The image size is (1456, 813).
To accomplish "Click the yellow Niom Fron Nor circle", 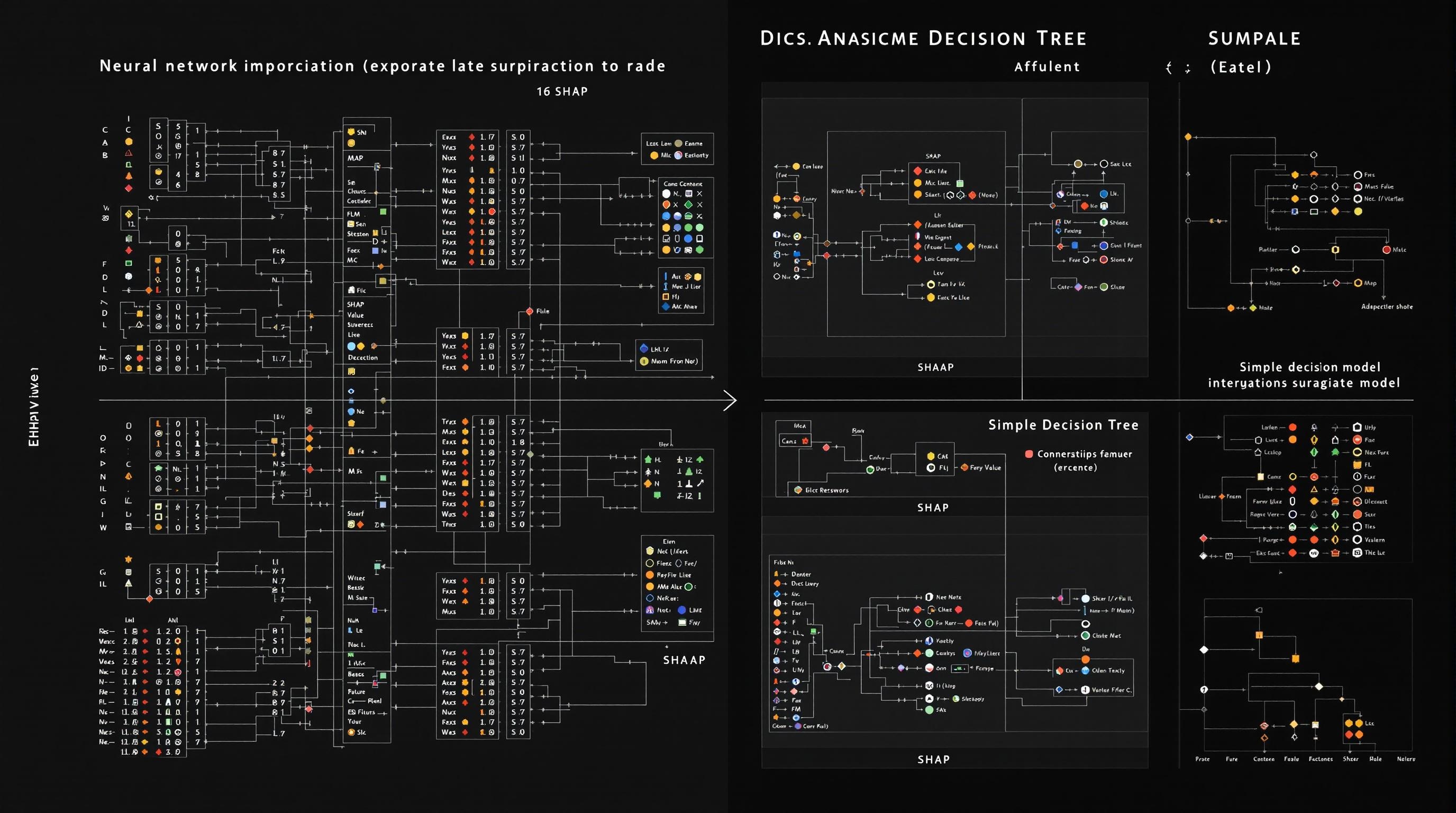I will 644,362.
